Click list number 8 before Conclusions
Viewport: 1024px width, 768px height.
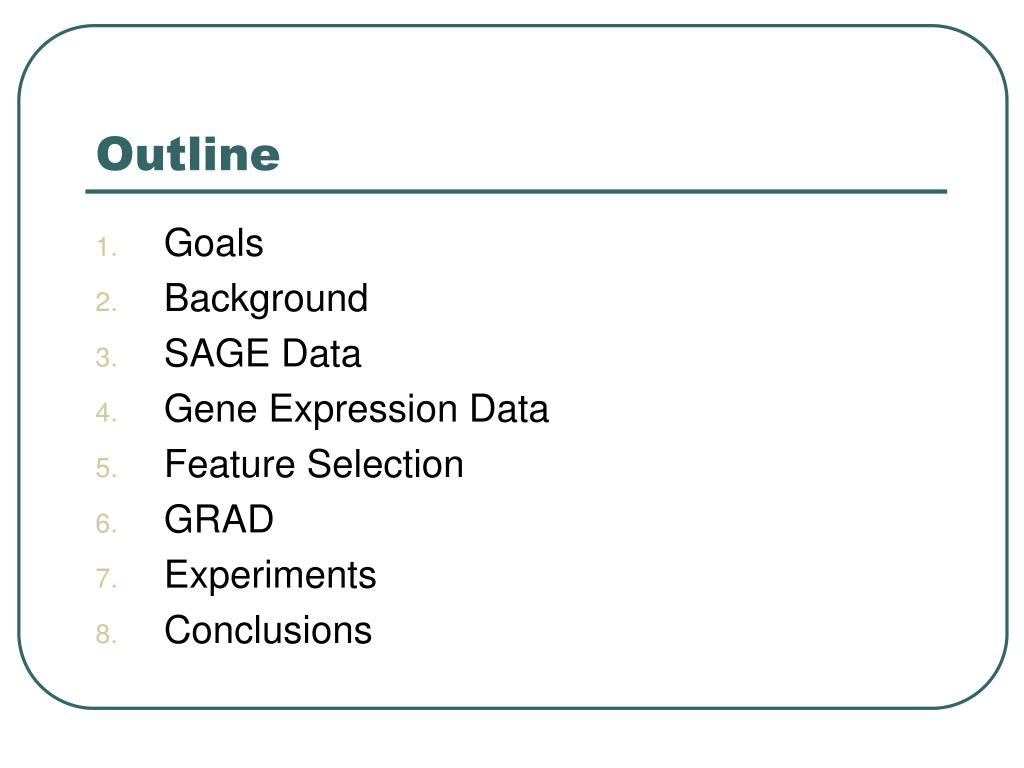pyautogui.click(x=106, y=635)
